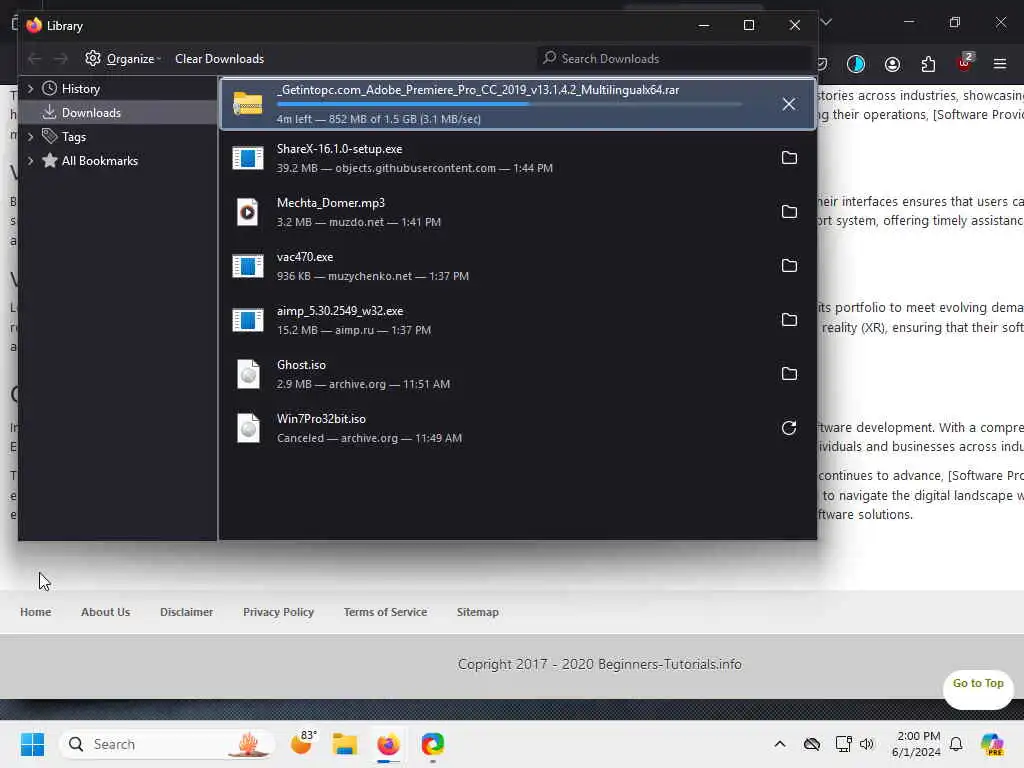
Task: Open containing folder for vac470.exe
Action: pos(789,265)
